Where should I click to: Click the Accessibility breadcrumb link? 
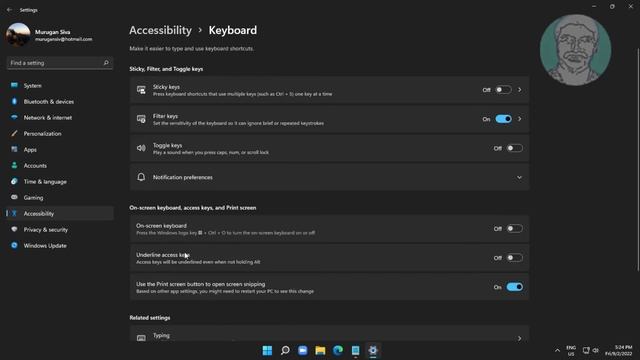pos(160,30)
